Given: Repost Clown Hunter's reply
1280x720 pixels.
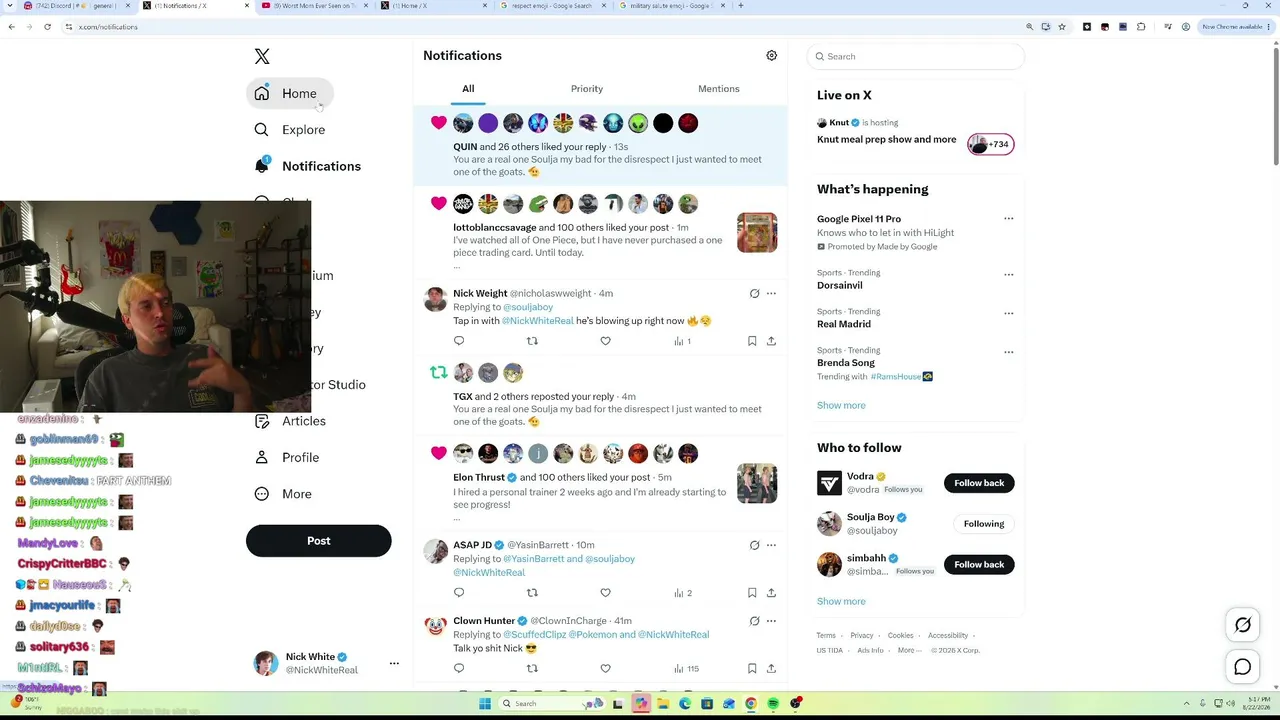Looking at the screenshot, I should click(532, 668).
